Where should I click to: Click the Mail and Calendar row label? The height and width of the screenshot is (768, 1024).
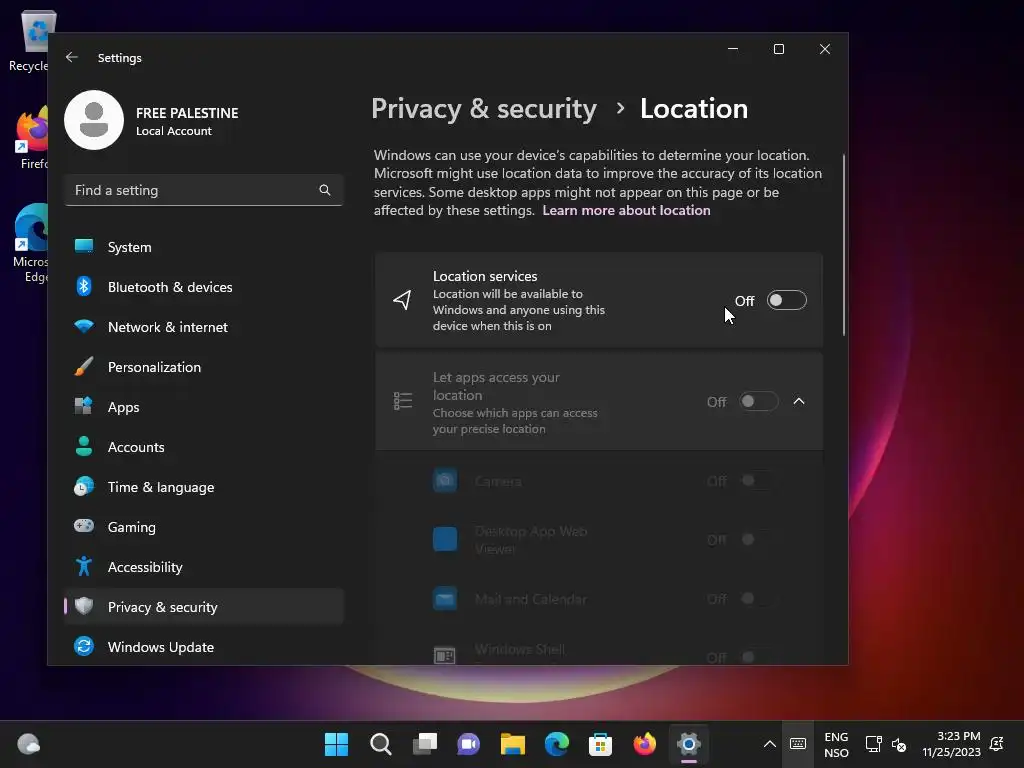[530, 599]
